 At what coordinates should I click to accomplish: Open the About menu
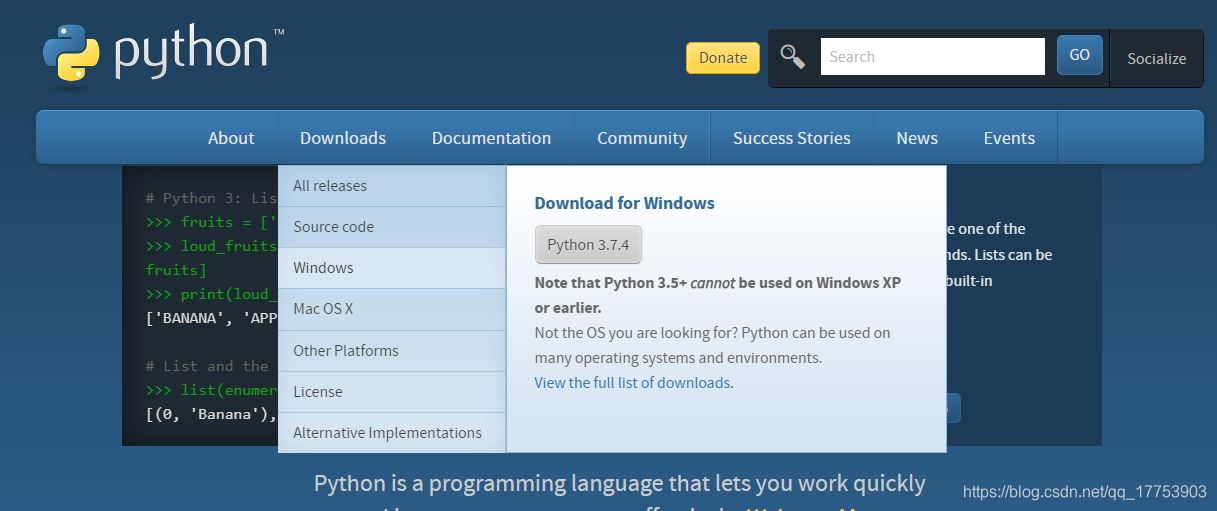click(231, 138)
